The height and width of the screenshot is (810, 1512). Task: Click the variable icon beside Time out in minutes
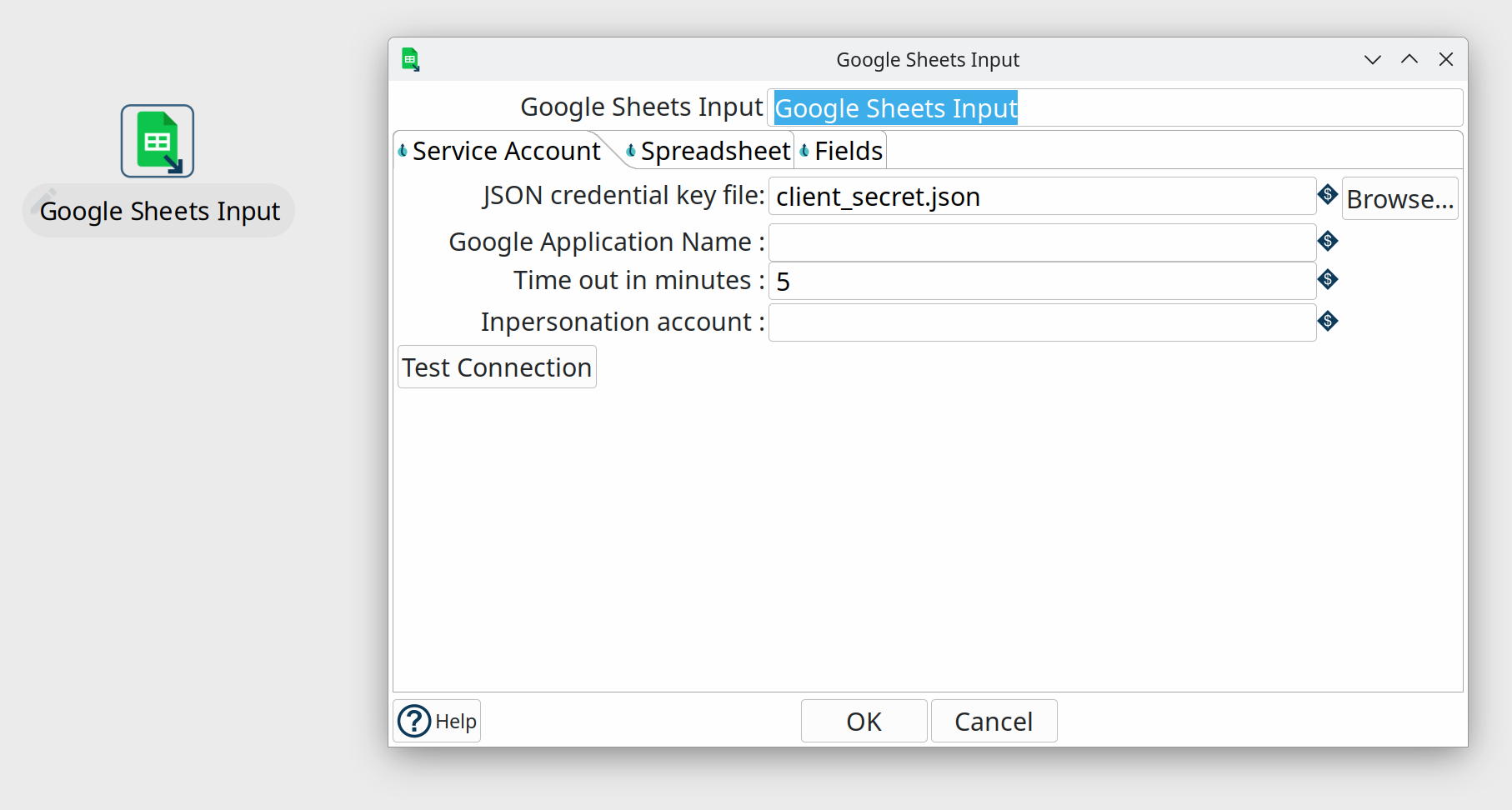tap(1328, 280)
